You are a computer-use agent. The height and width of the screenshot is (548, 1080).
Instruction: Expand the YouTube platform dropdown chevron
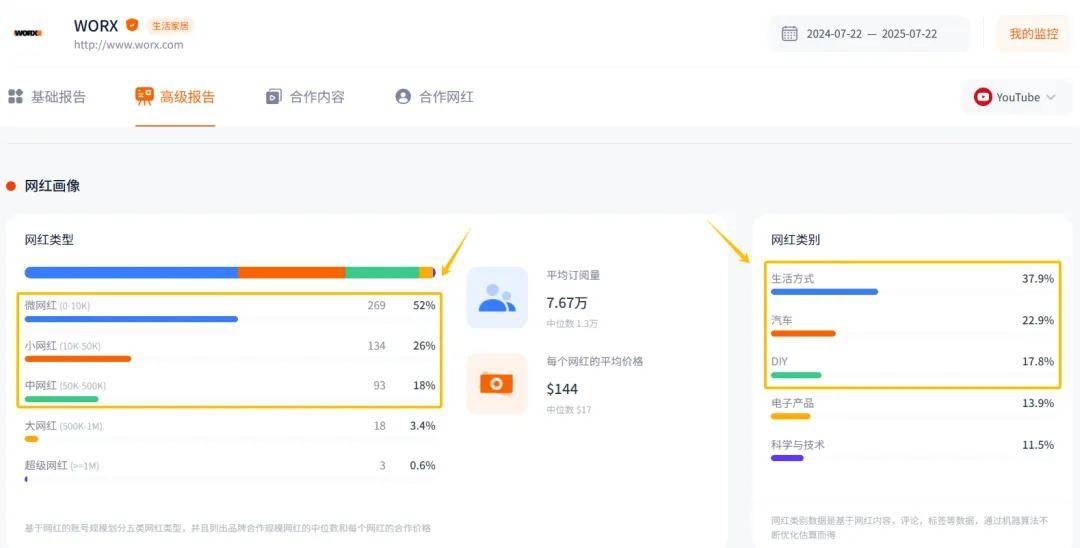[x=1050, y=97]
